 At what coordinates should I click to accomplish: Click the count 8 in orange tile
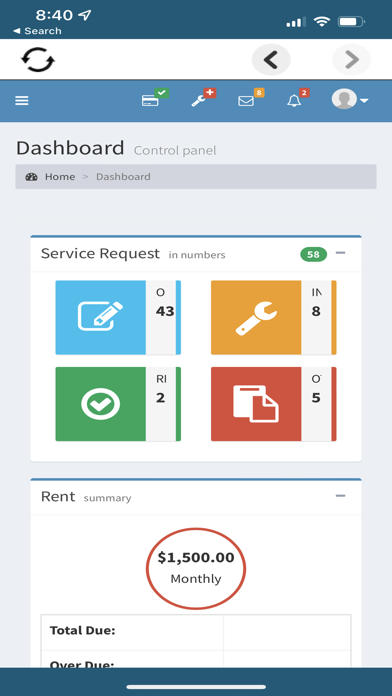click(316, 312)
